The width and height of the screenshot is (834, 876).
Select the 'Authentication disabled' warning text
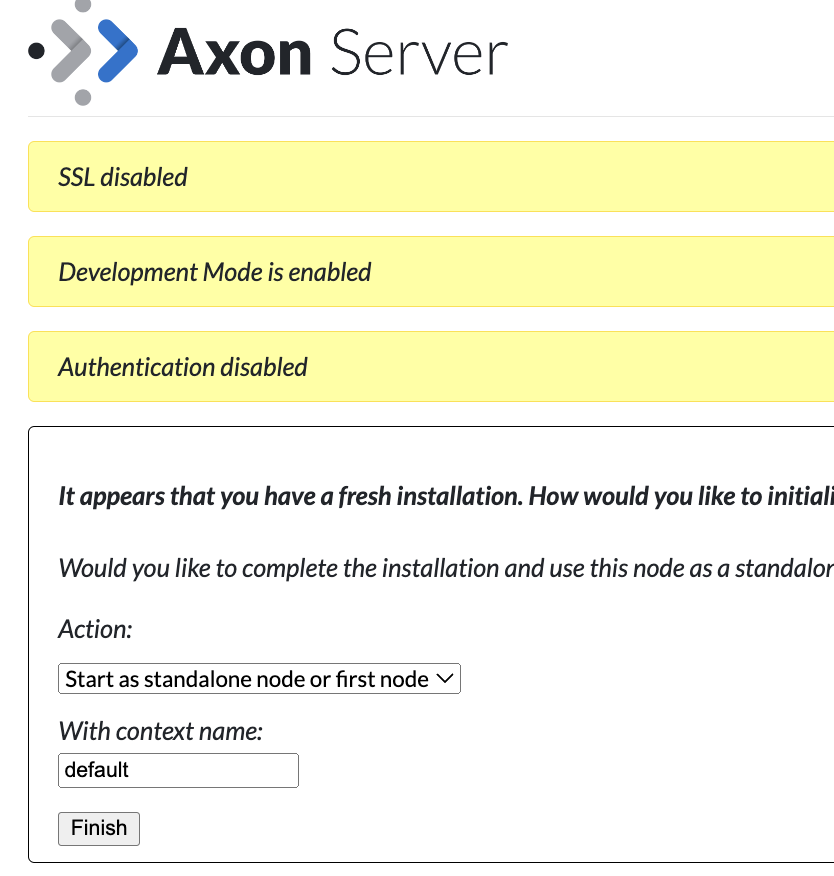[183, 367]
